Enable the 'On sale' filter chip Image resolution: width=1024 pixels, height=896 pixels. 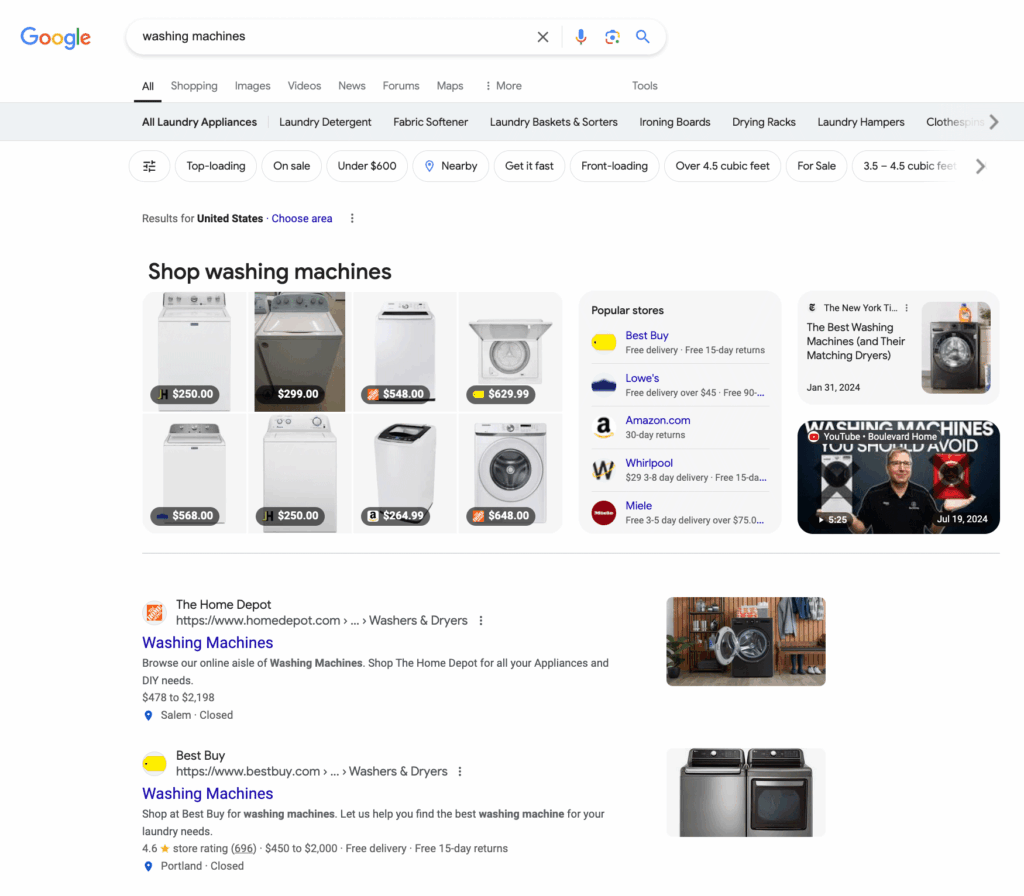(x=291, y=166)
